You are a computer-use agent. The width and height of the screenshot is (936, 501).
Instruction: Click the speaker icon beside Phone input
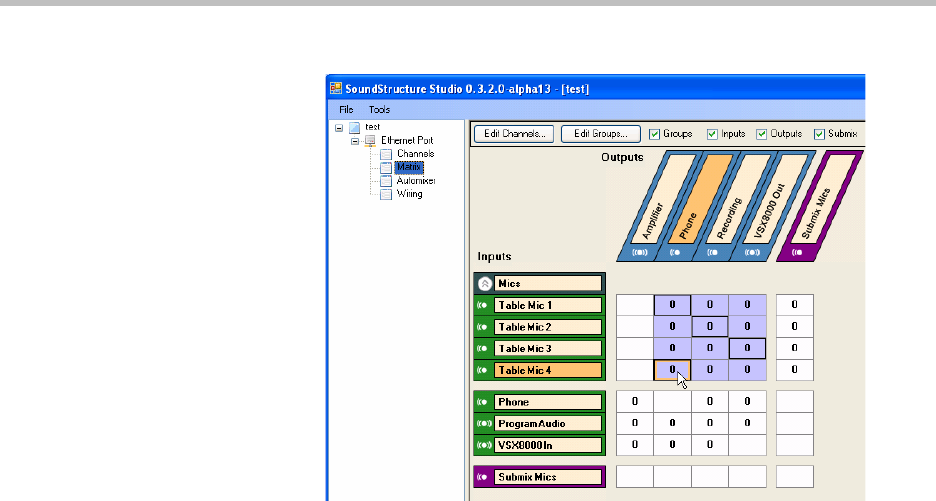point(482,402)
